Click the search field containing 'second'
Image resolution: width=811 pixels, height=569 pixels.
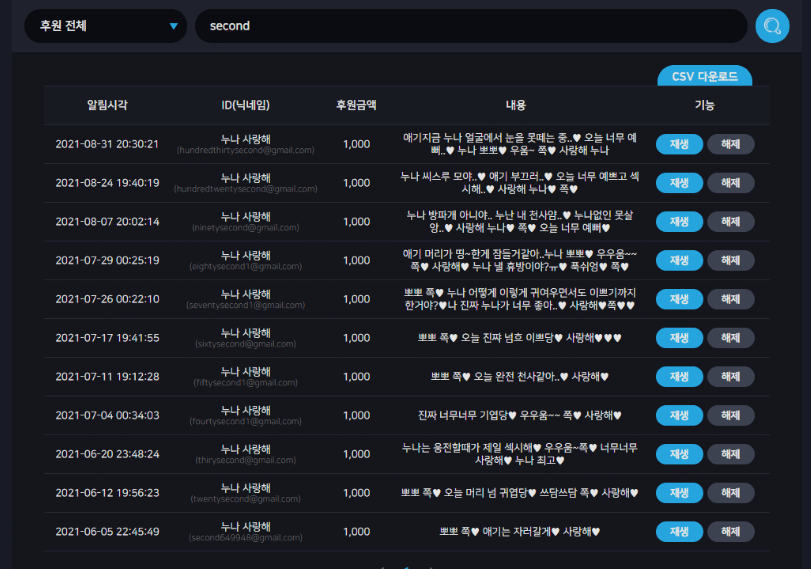(471, 26)
